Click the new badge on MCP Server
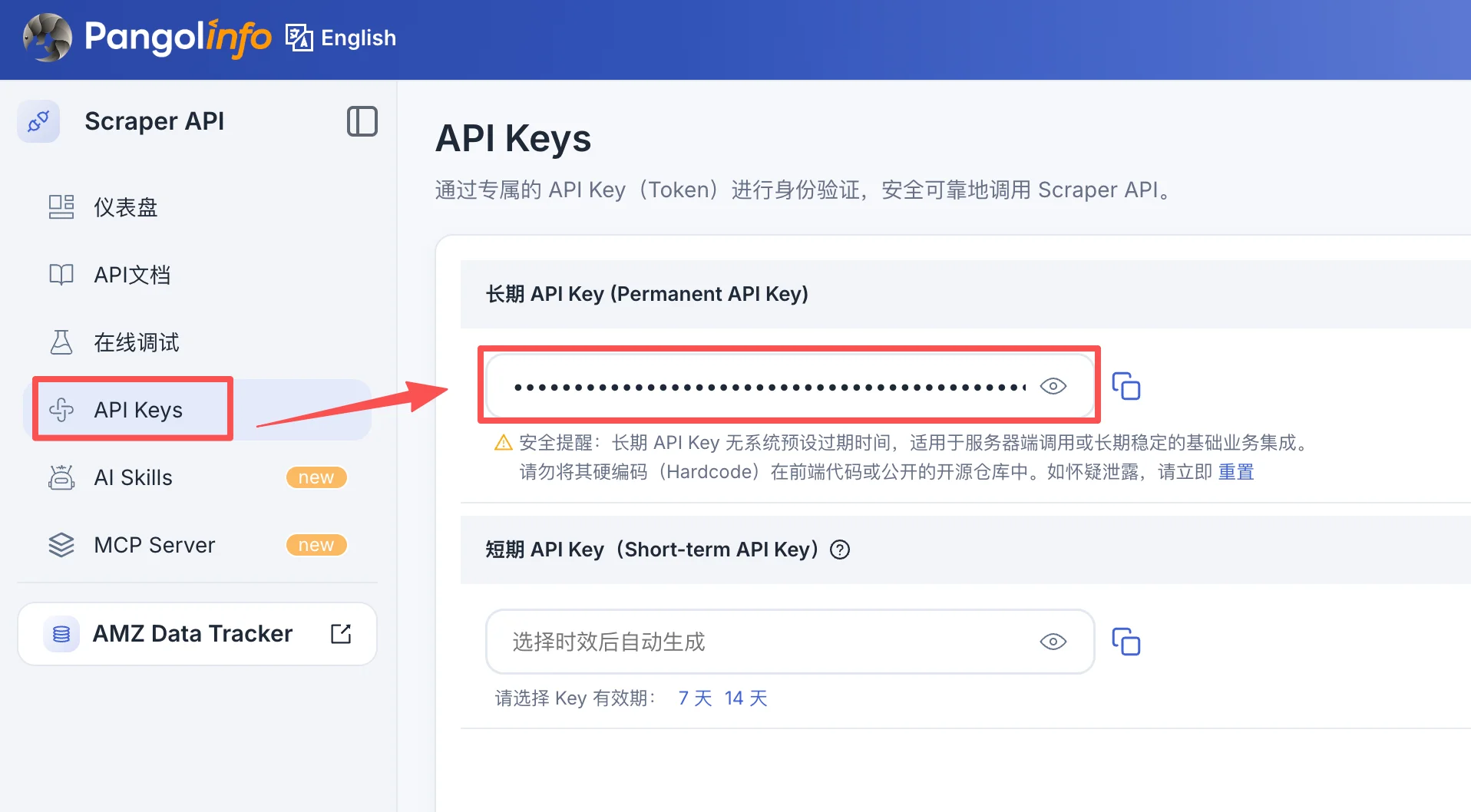This screenshot has height=812, width=1471. tap(316, 545)
